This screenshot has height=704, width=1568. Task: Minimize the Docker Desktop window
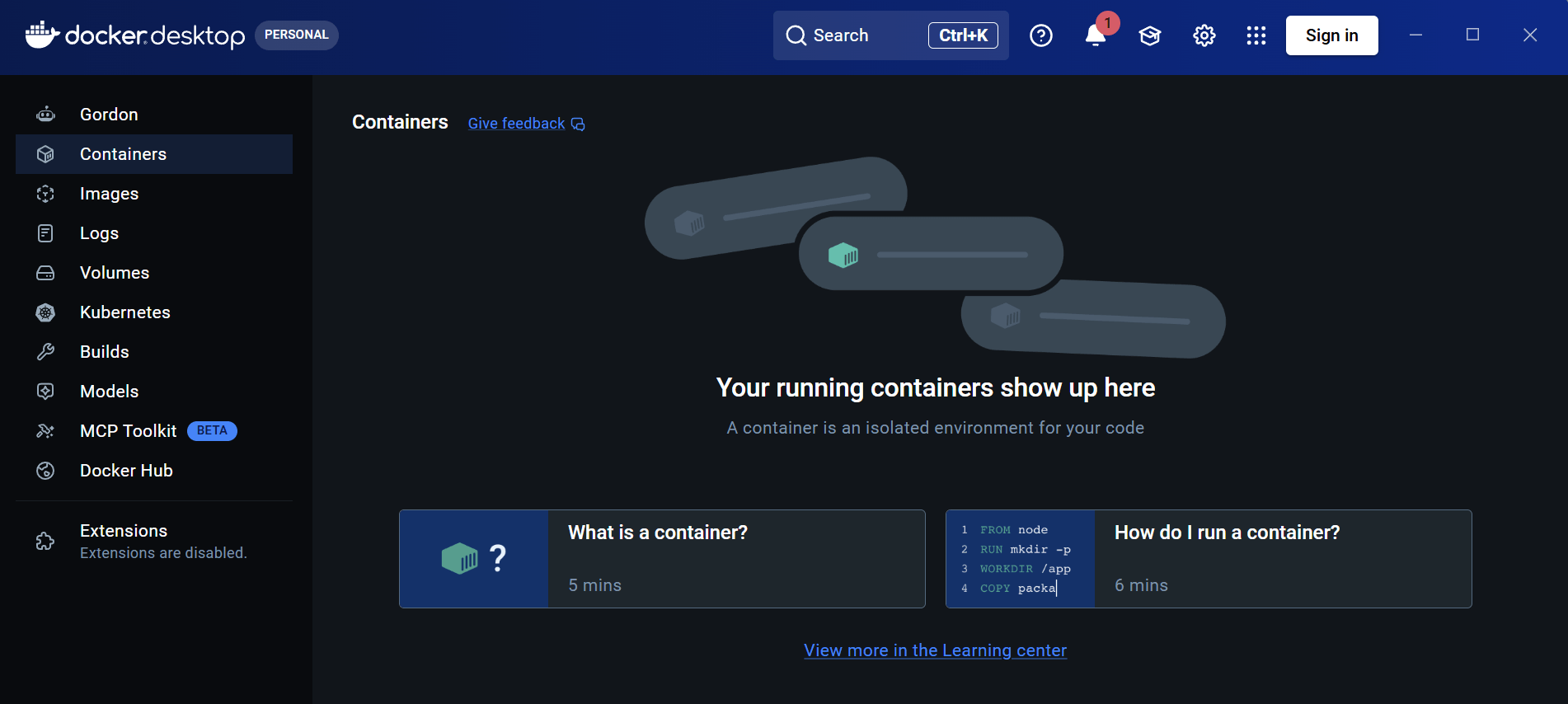coord(1415,35)
